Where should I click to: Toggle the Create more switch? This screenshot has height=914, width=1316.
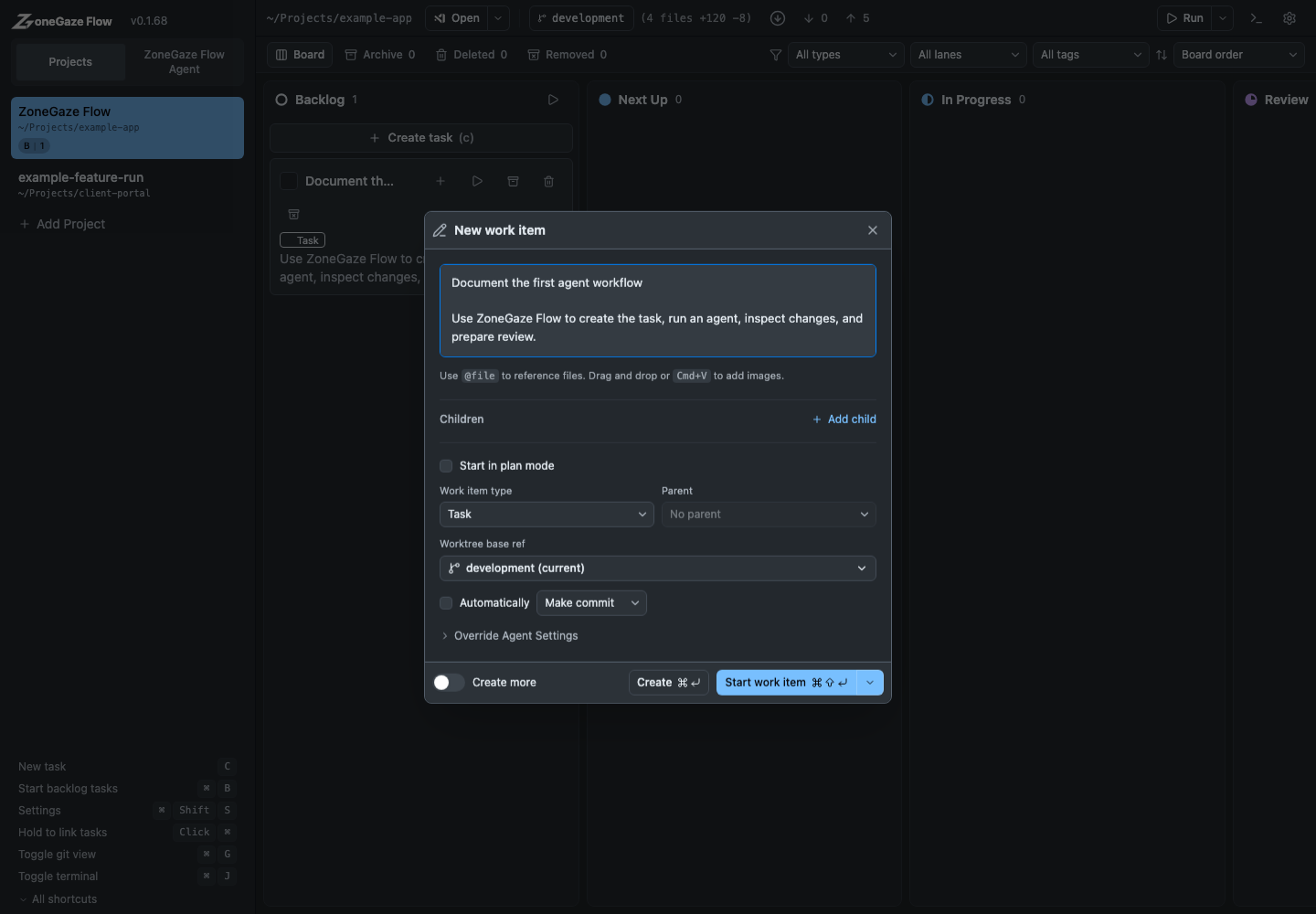[449, 682]
